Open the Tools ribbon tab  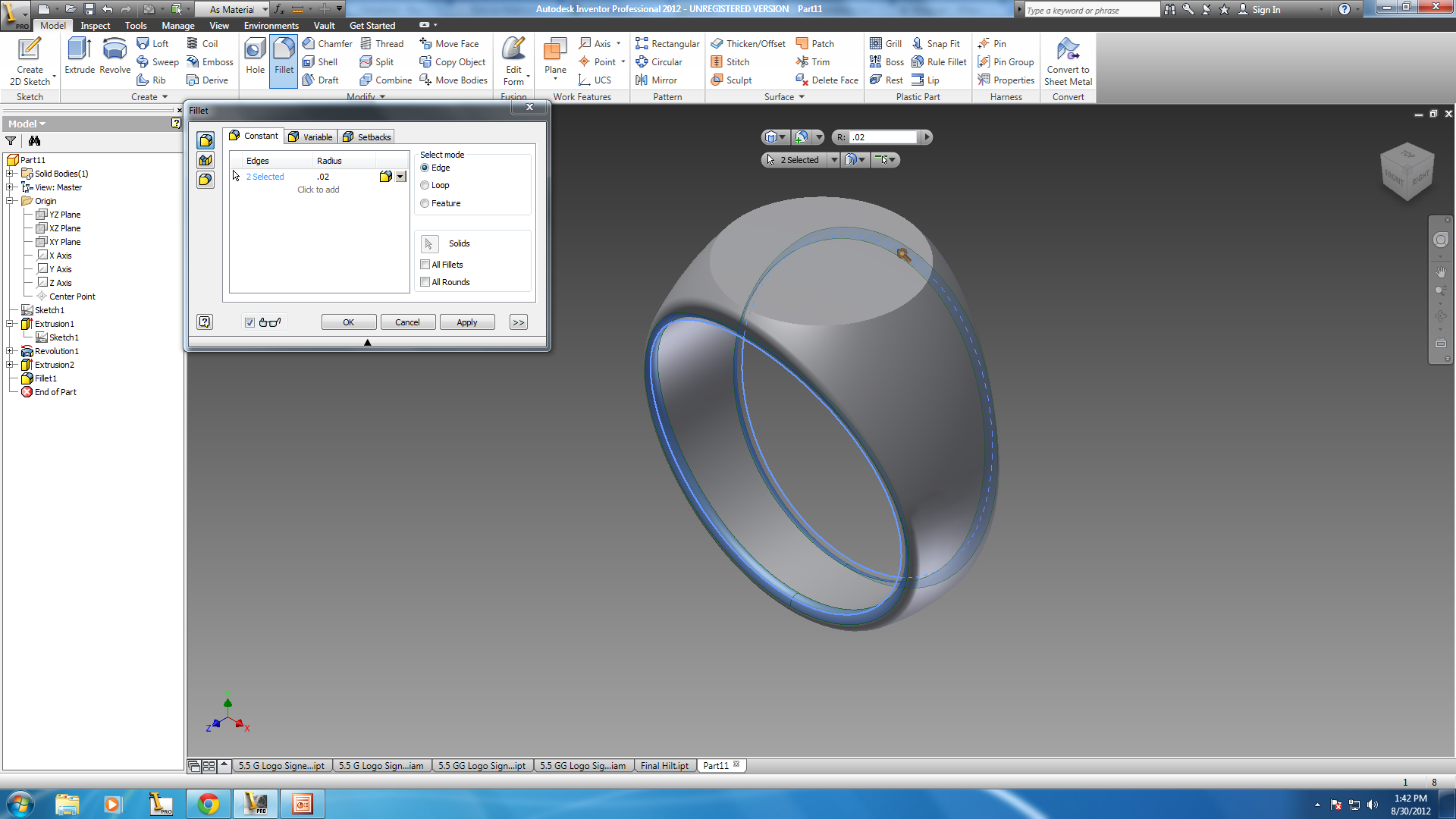(136, 26)
